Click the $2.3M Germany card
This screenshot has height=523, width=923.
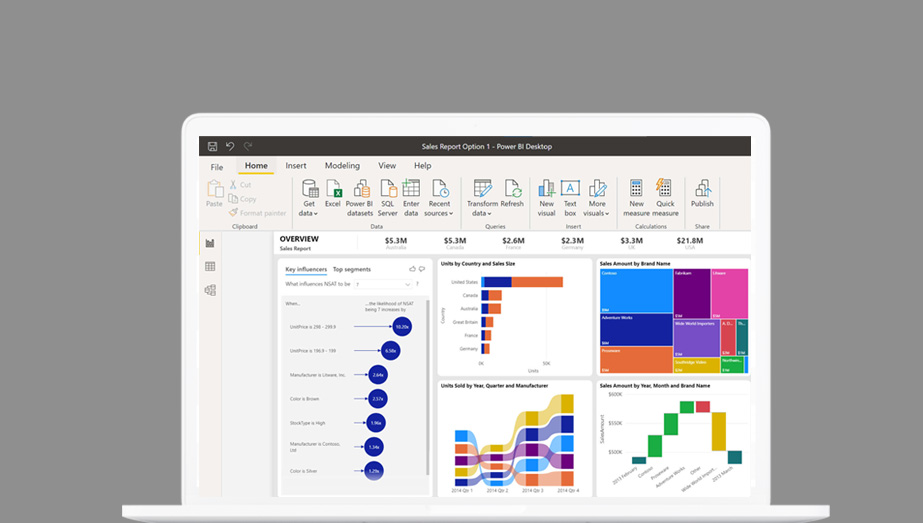pos(572,243)
